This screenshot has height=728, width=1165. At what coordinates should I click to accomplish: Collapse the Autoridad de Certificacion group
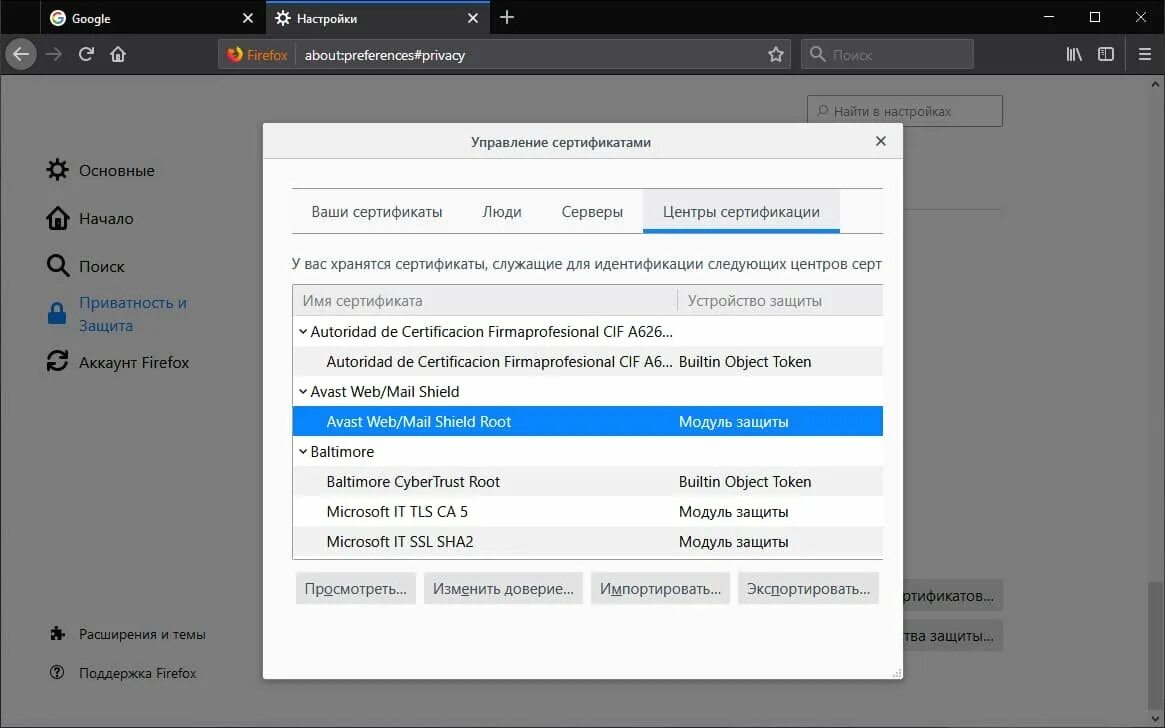point(302,332)
